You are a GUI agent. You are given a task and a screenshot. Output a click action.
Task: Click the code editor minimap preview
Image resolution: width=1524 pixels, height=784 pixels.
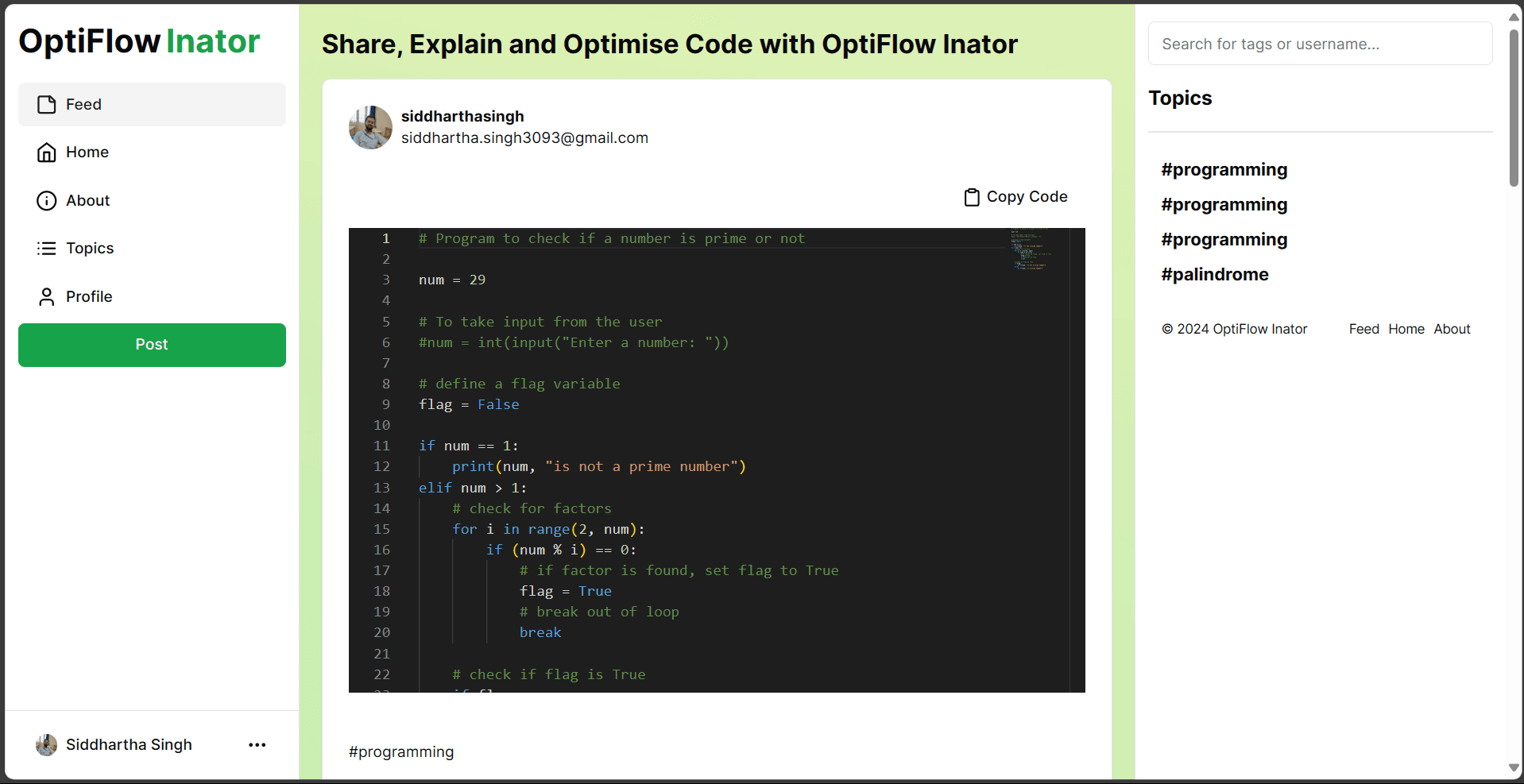pos(1031,250)
